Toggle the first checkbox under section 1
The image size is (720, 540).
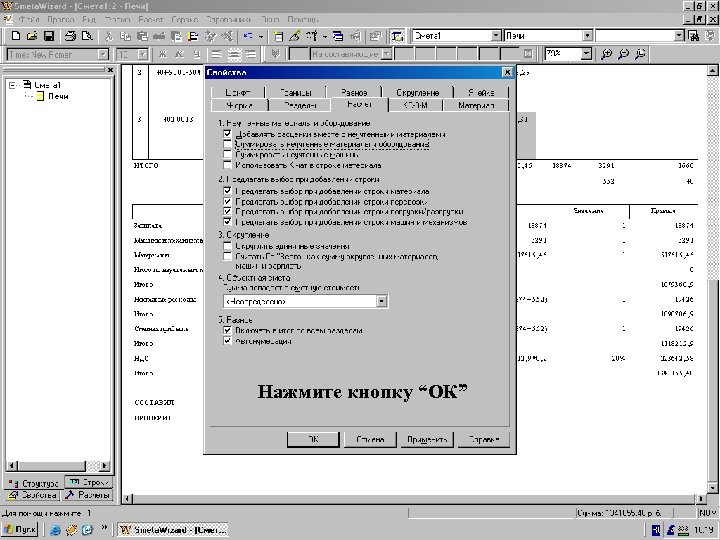227,134
